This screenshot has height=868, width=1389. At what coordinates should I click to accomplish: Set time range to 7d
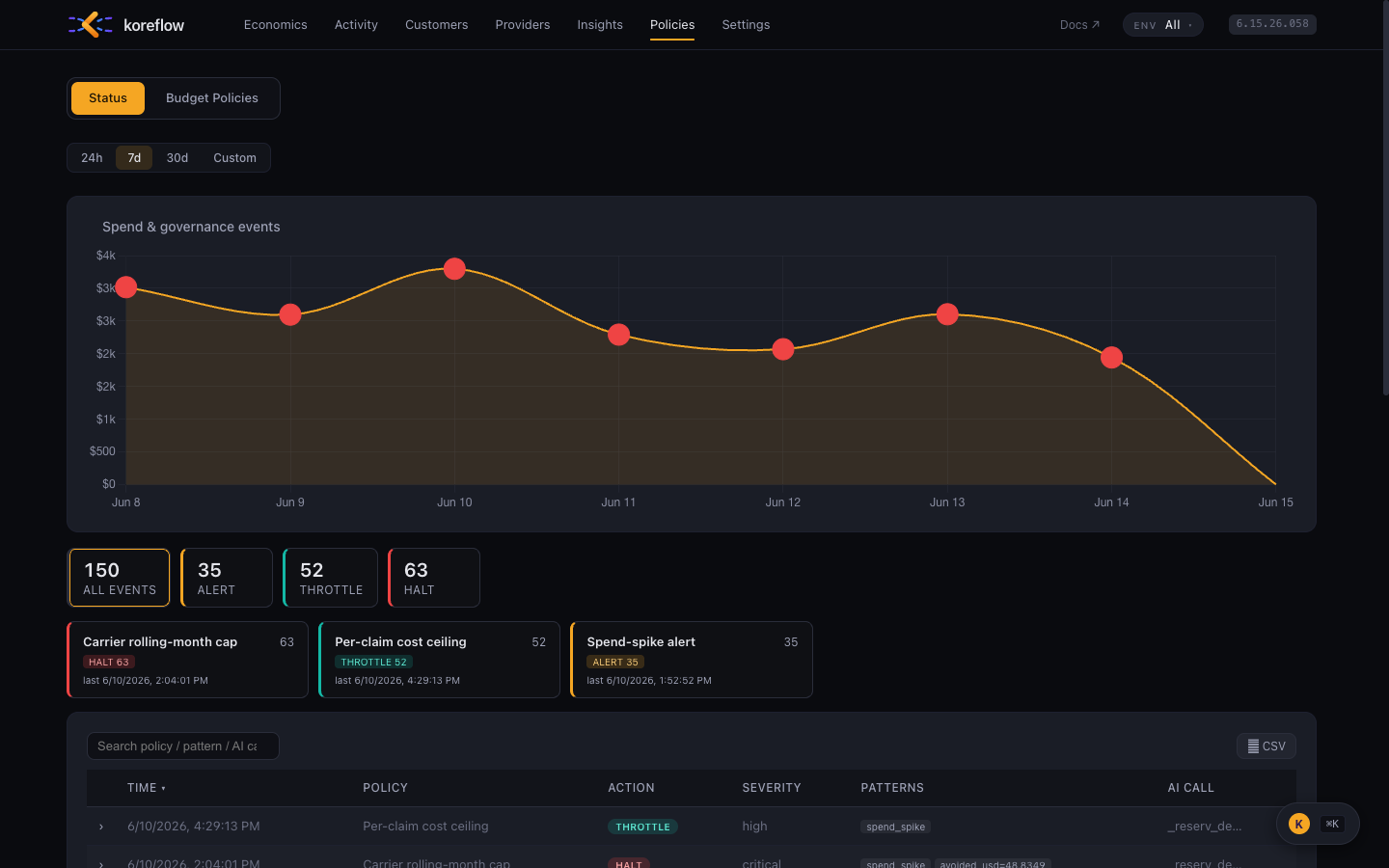click(x=134, y=158)
